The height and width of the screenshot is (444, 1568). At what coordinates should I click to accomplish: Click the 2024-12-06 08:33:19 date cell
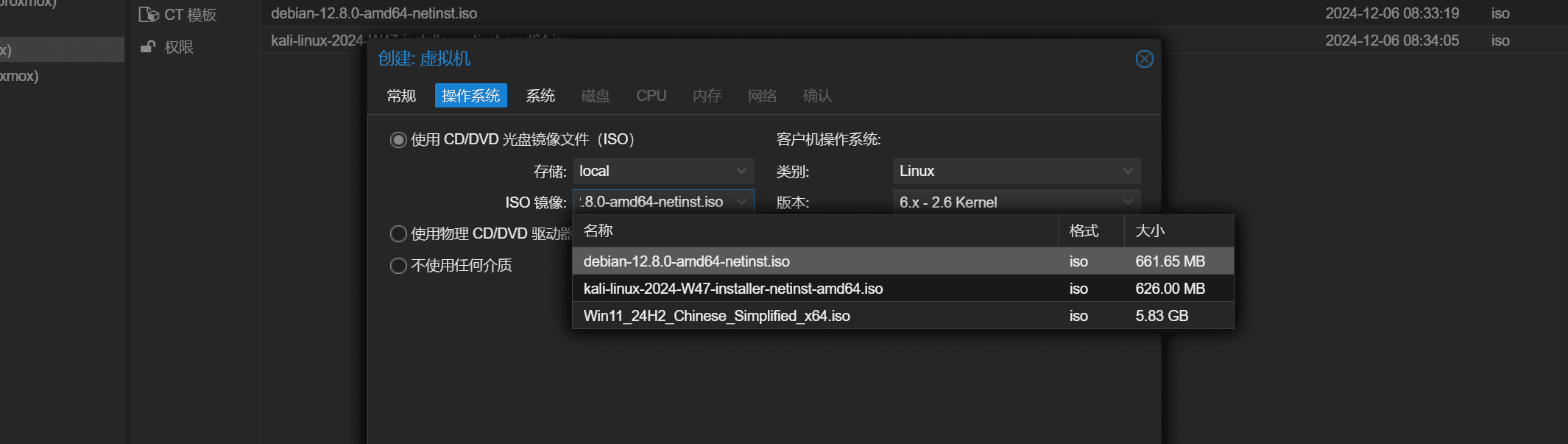[x=1392, y=13]
